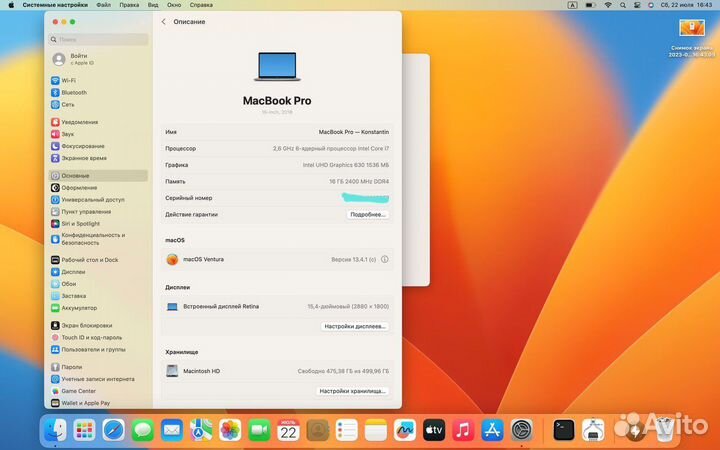The height and width of the screenshot is (450, 720).
Task: Go back from Описание page
Action: coord(163,22)
